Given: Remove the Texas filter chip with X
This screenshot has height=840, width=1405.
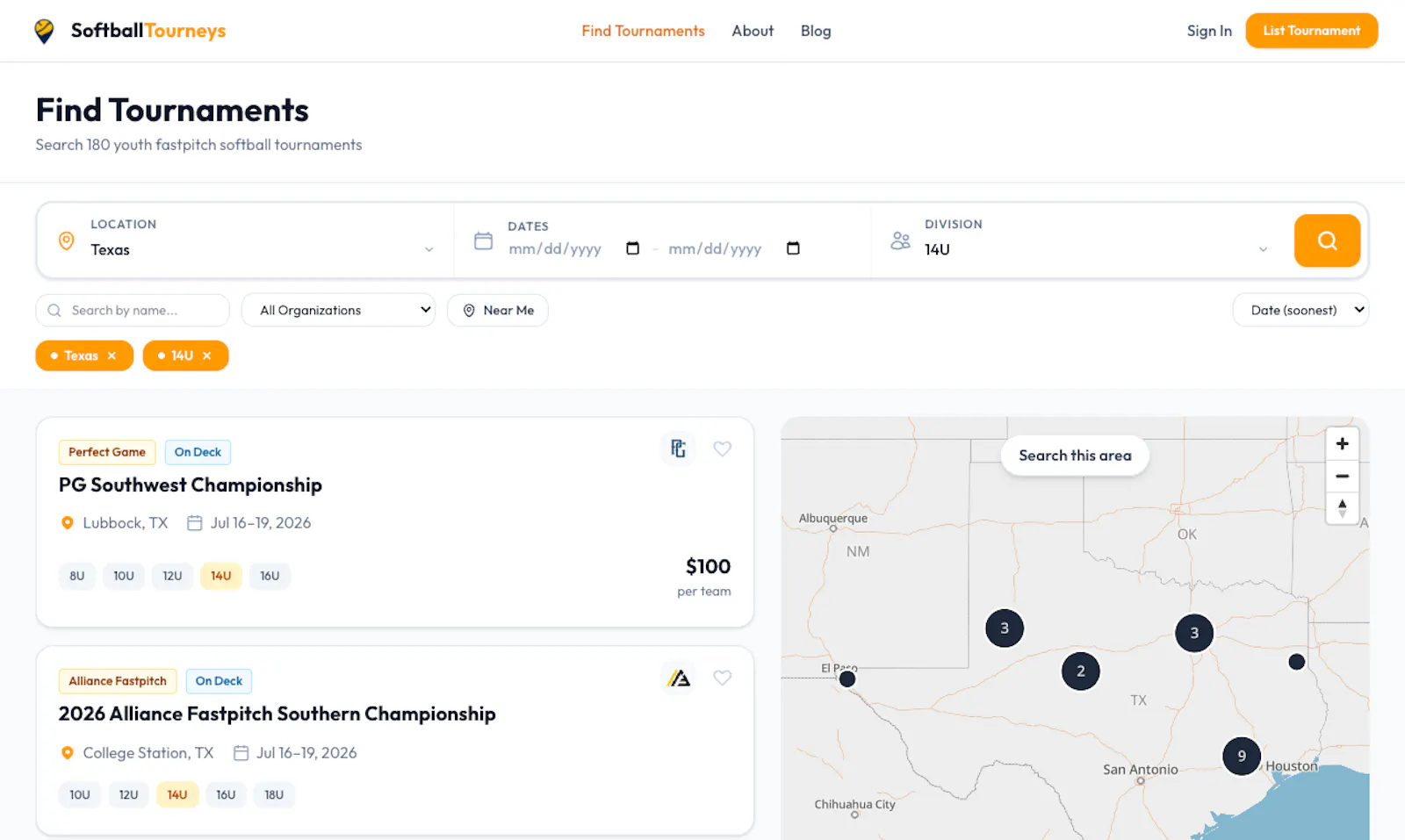Looking at the screenshot, I should [x=112, y=355].
